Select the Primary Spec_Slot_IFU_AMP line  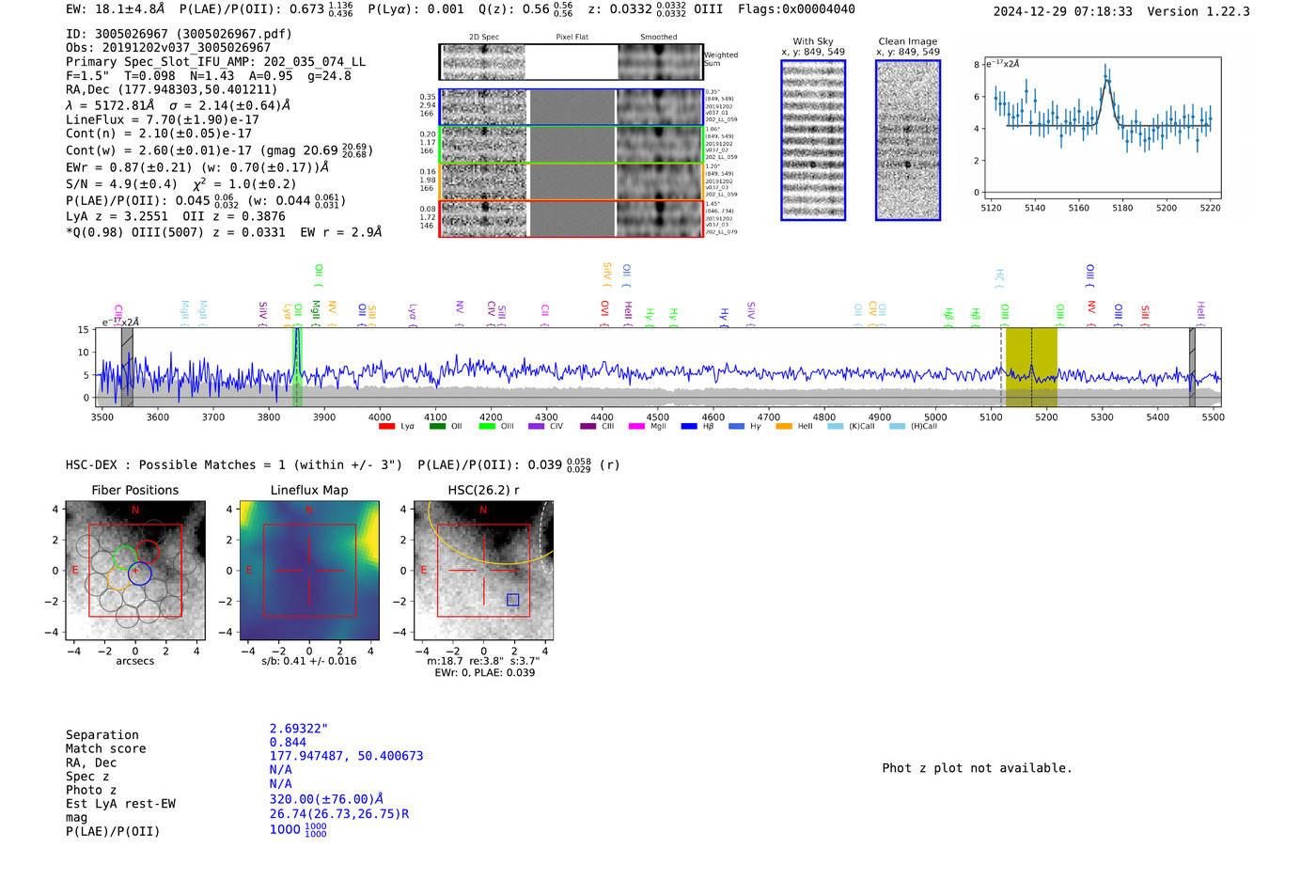tap(215, 62)
